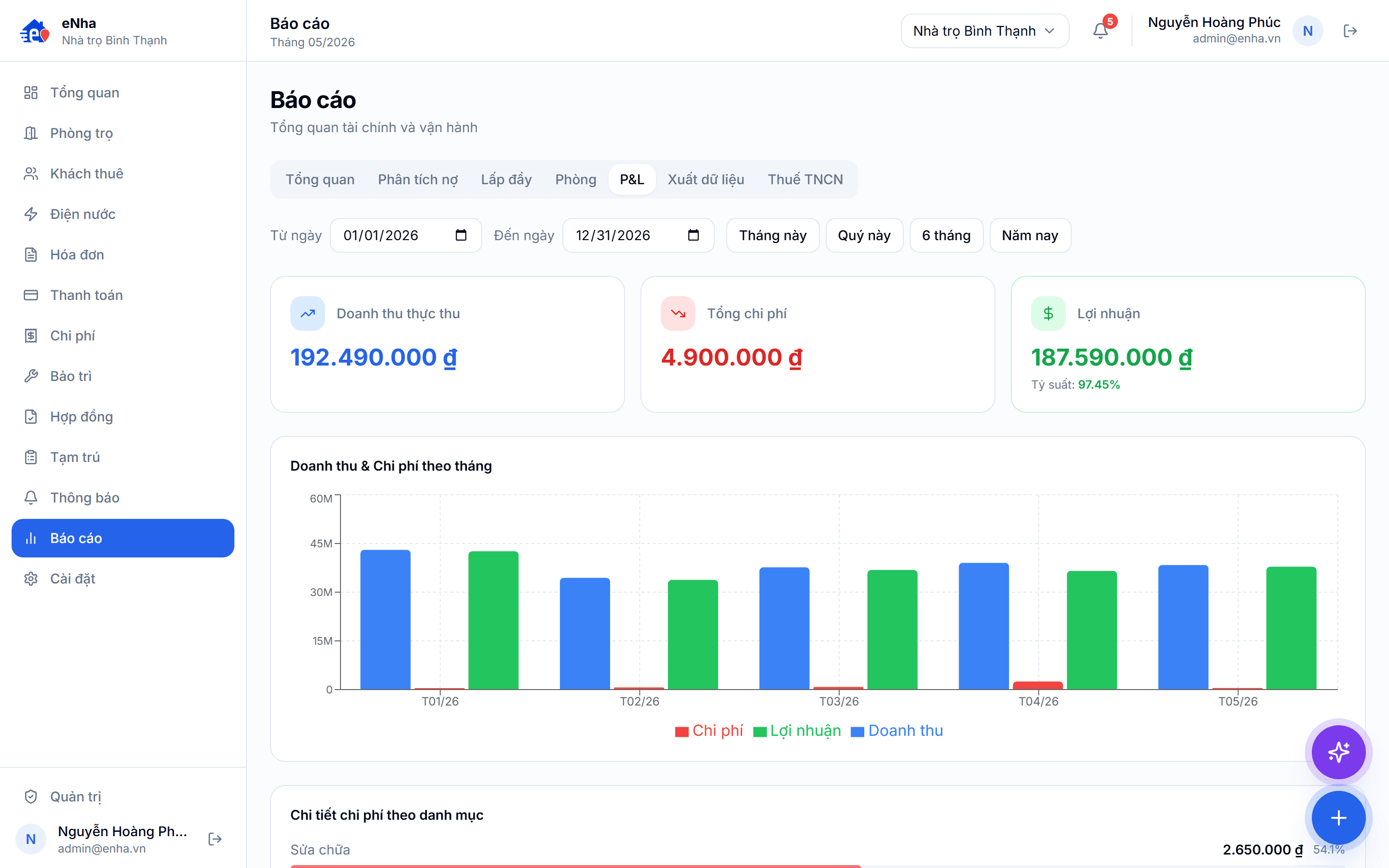Open the notifications bell with badge 5
The width and height of the screenshot is (1389, 868).
coord(1100,30)
